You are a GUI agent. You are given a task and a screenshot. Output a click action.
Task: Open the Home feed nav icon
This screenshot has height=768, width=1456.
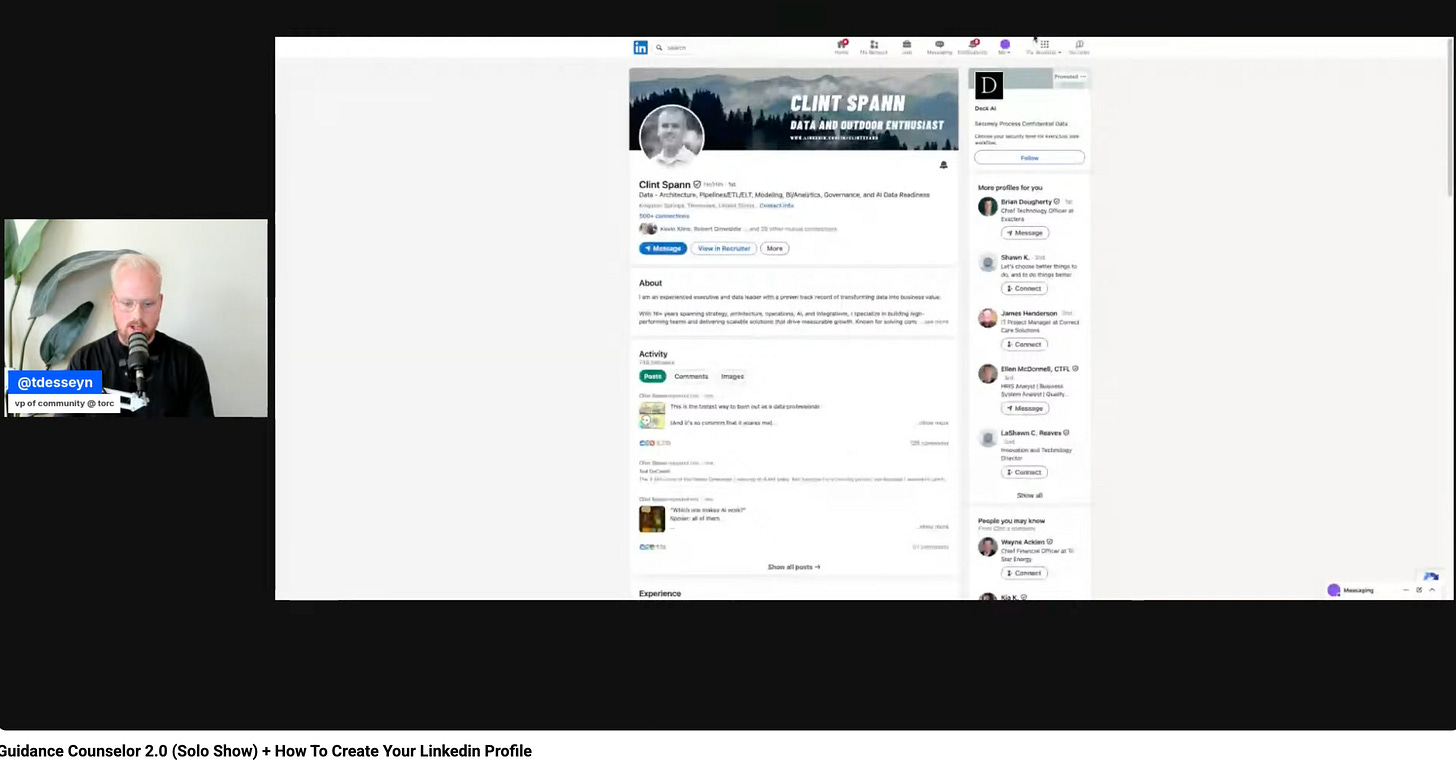(842, 47)
